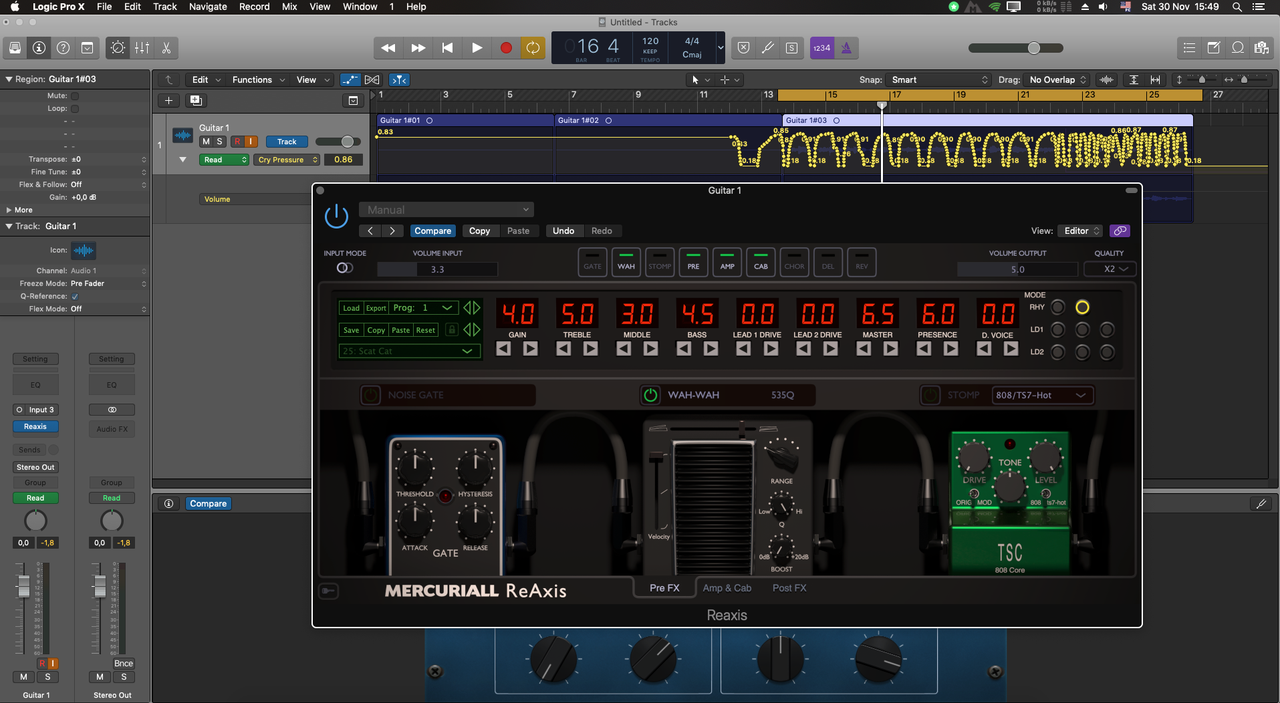
Task: Open the View Editor dropdown in plugin
Action: pyautogui.click(x=1081, y=231)
